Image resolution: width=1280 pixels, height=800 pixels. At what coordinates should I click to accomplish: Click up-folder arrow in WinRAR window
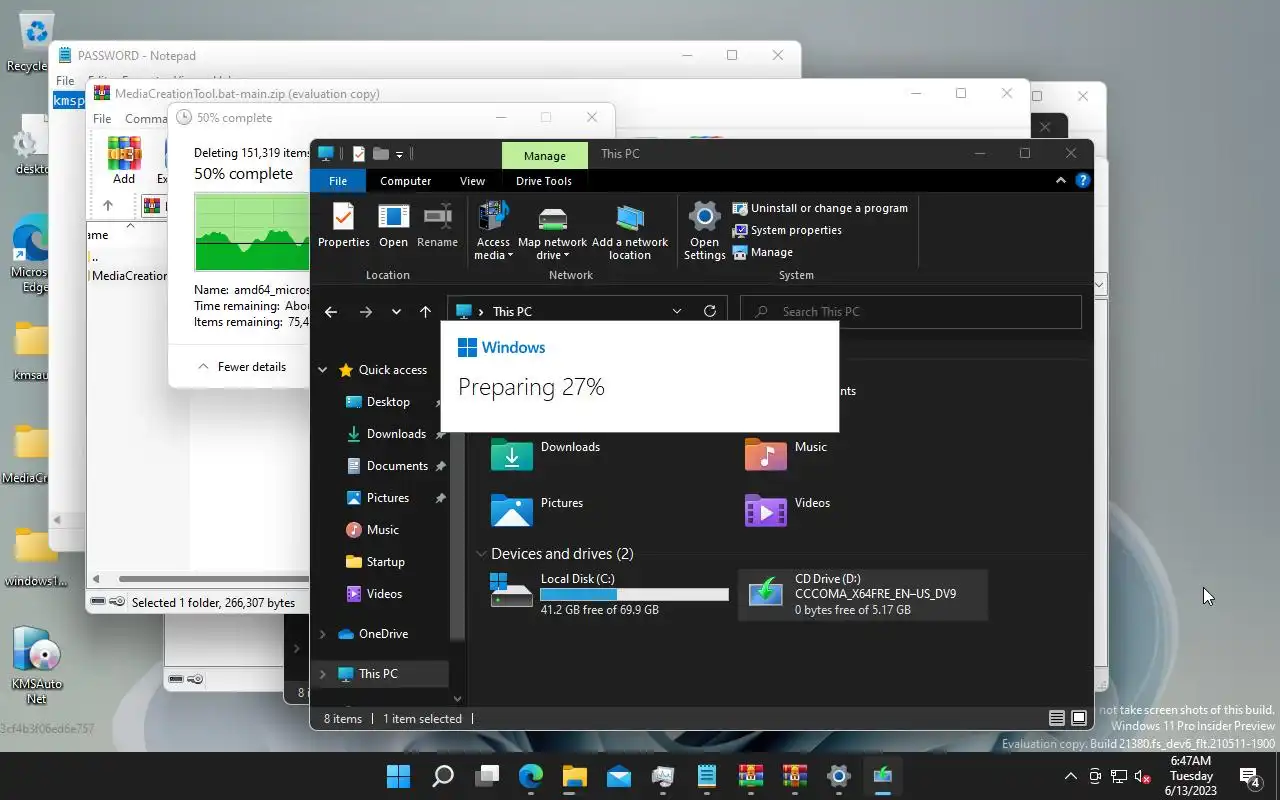tap(108, 206)
